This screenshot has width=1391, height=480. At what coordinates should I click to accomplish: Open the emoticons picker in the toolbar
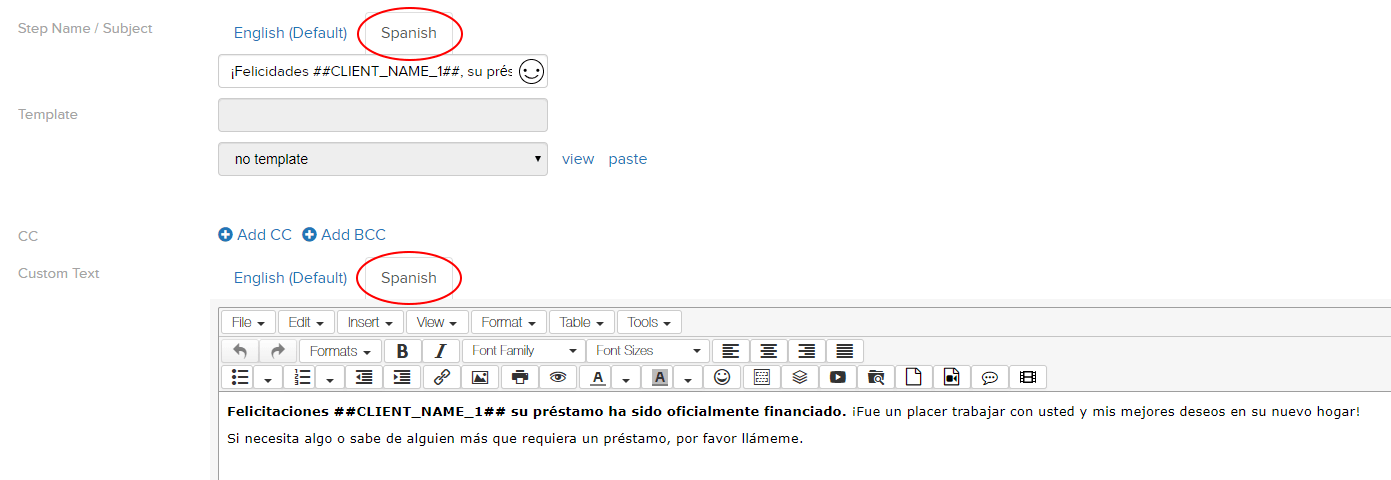(x=722, y=377)
